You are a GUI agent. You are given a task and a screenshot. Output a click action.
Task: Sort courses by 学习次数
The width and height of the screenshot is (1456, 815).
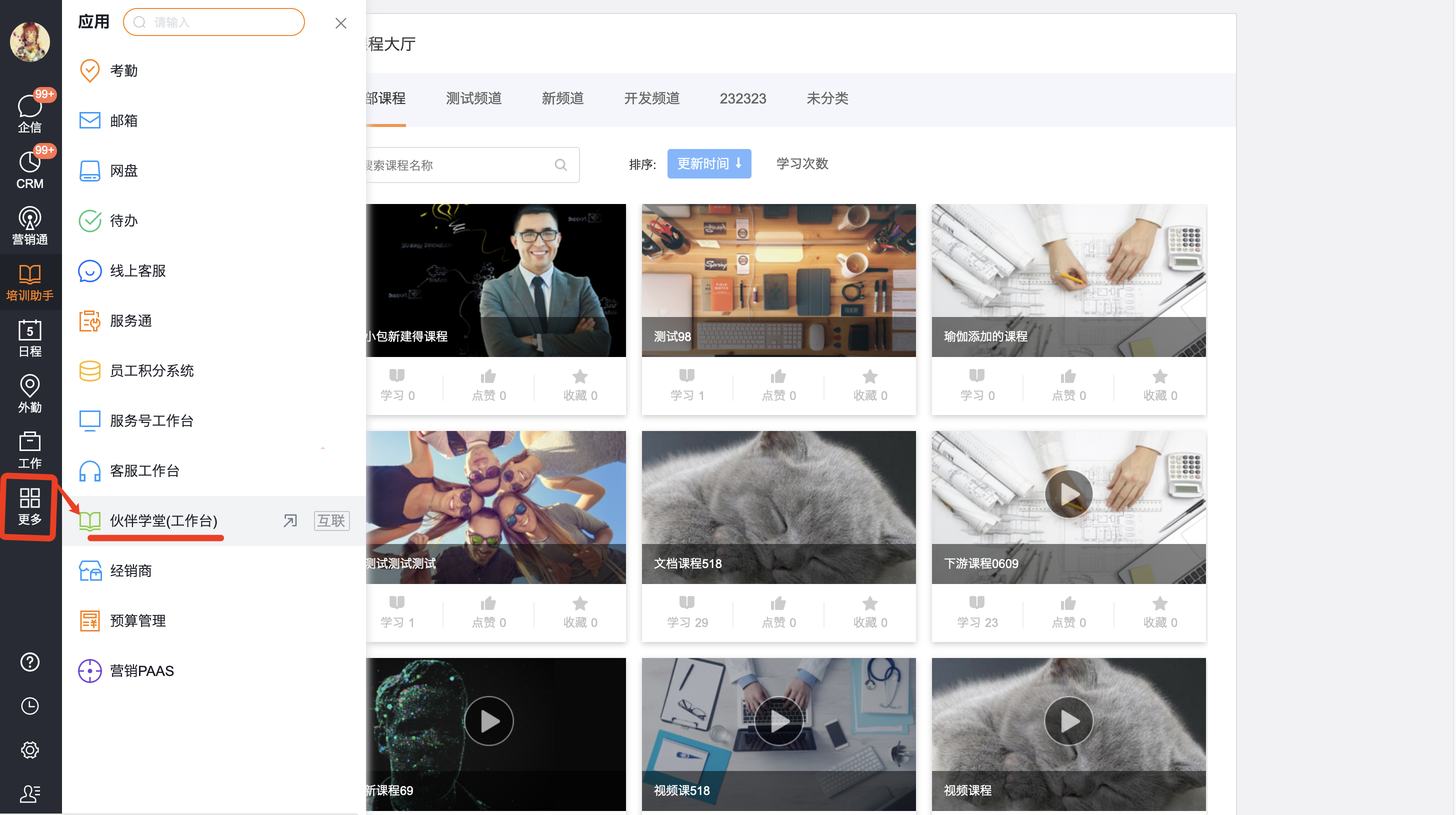tap(802, 164)
